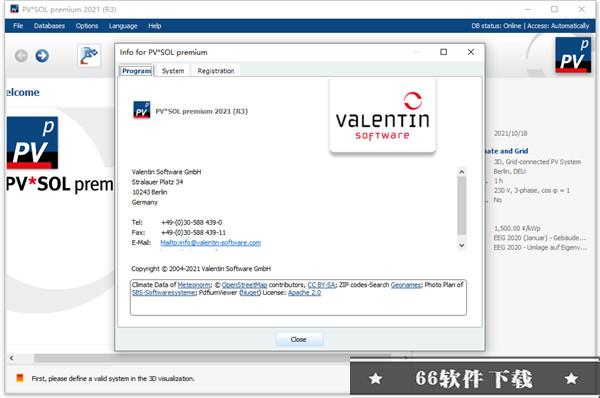Image resolution: width=600 pixels, height=398 pixels.
Task: Click the horizontal scrollbar left arrow
Action: pos(12,358)
